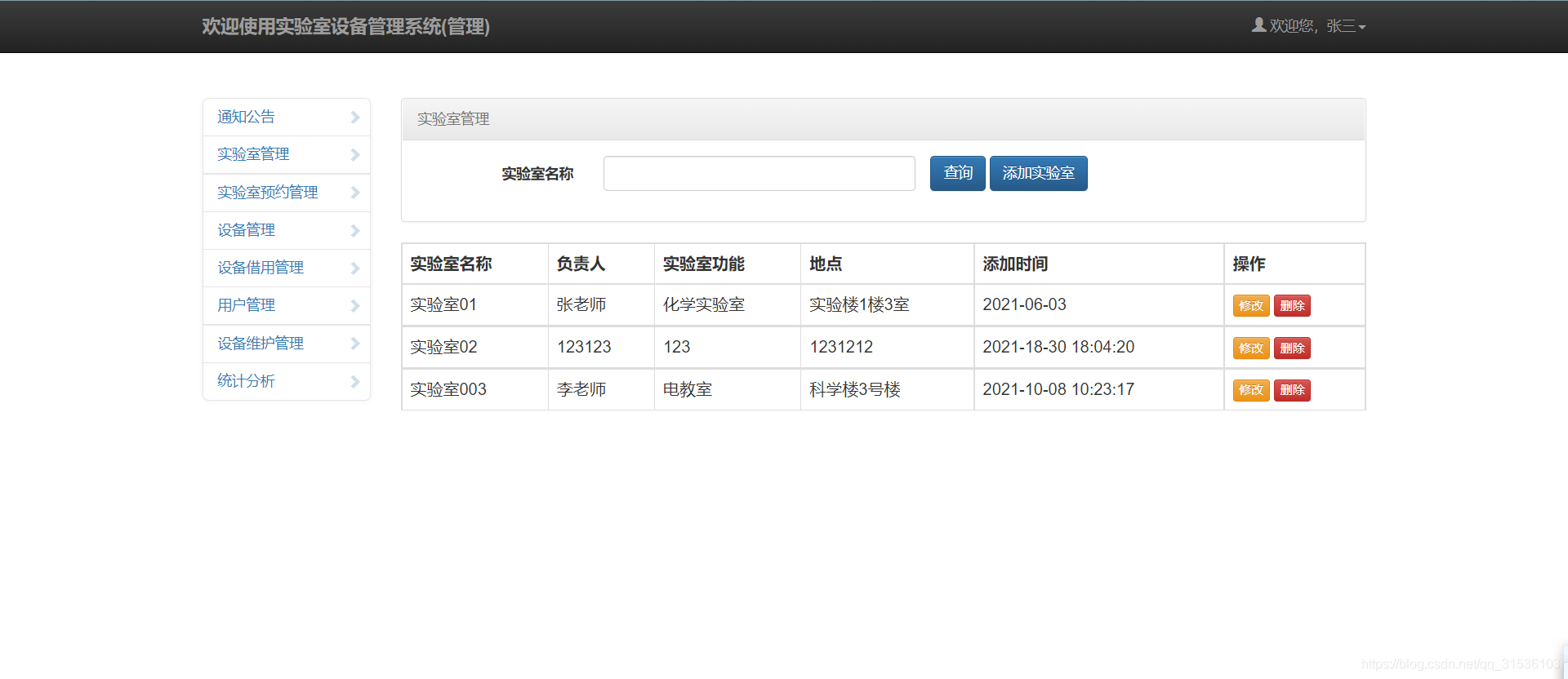Click the 张老师 cell
1568x679 pixels.
coord(601,305)
